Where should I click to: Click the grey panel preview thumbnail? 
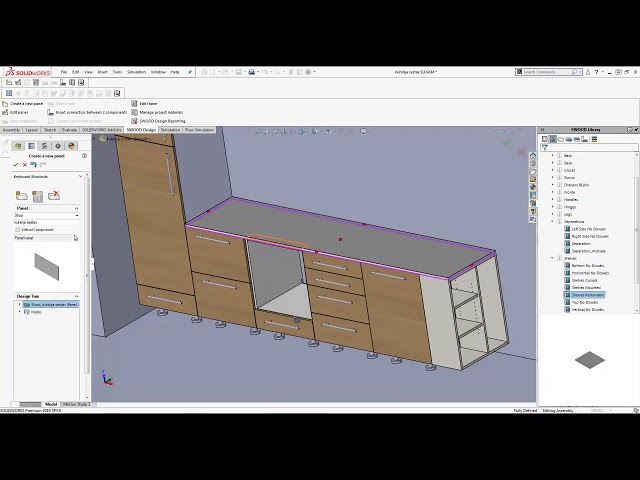[x=47, y=267]
